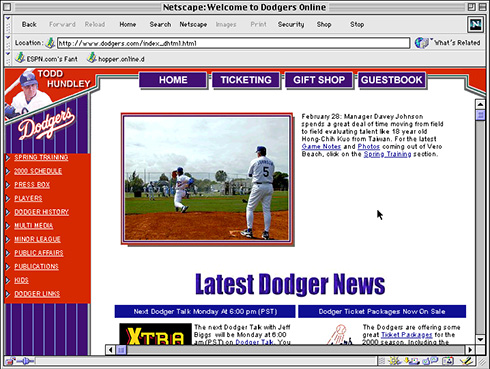Click the Back toolbar button
Screen dimensions: 490x369
pyautogui.click(x=29, y=24)
